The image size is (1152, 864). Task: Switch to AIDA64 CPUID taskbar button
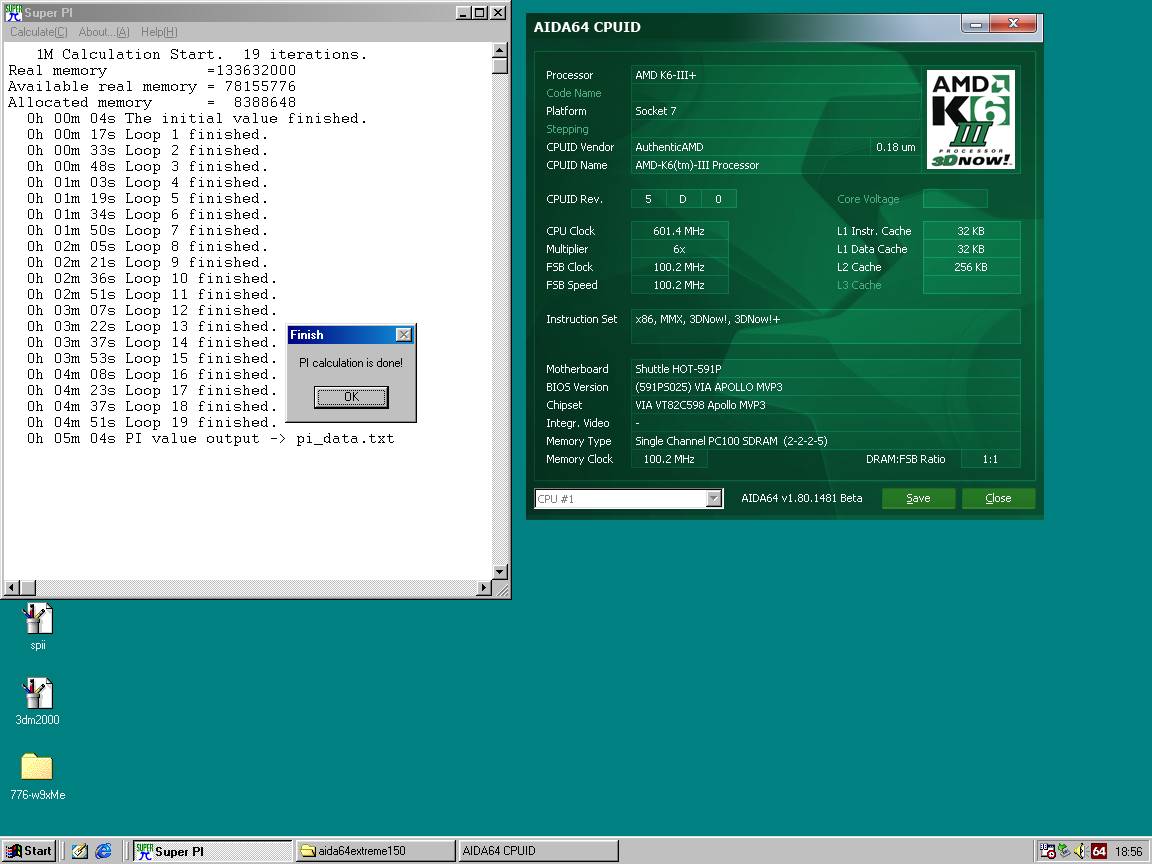coord(537,851)
